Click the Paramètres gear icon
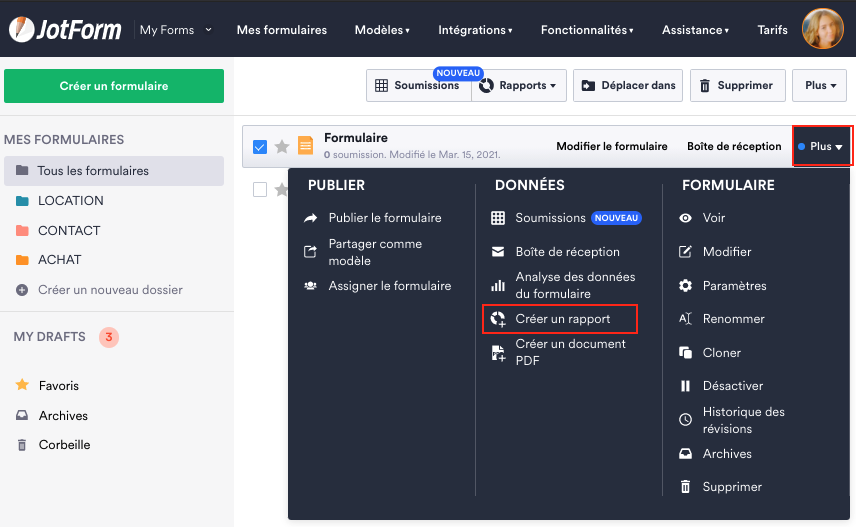The height and width of the screenshot is (527, 856). coord(685,286)
